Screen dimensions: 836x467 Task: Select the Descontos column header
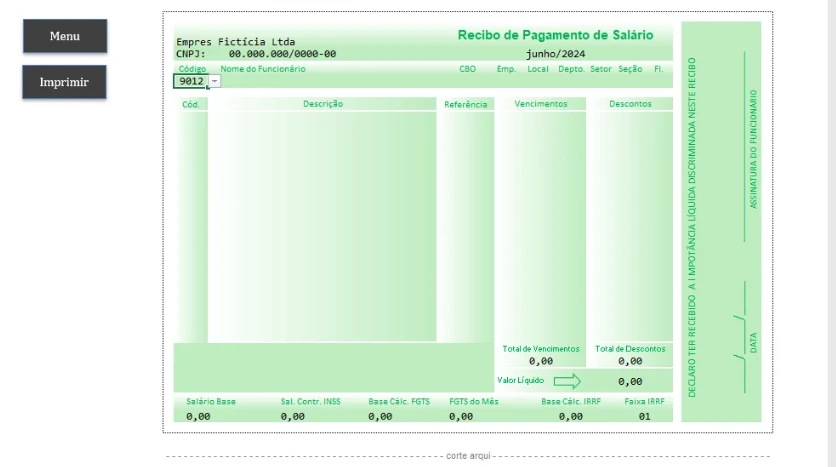tap(629, 104)
